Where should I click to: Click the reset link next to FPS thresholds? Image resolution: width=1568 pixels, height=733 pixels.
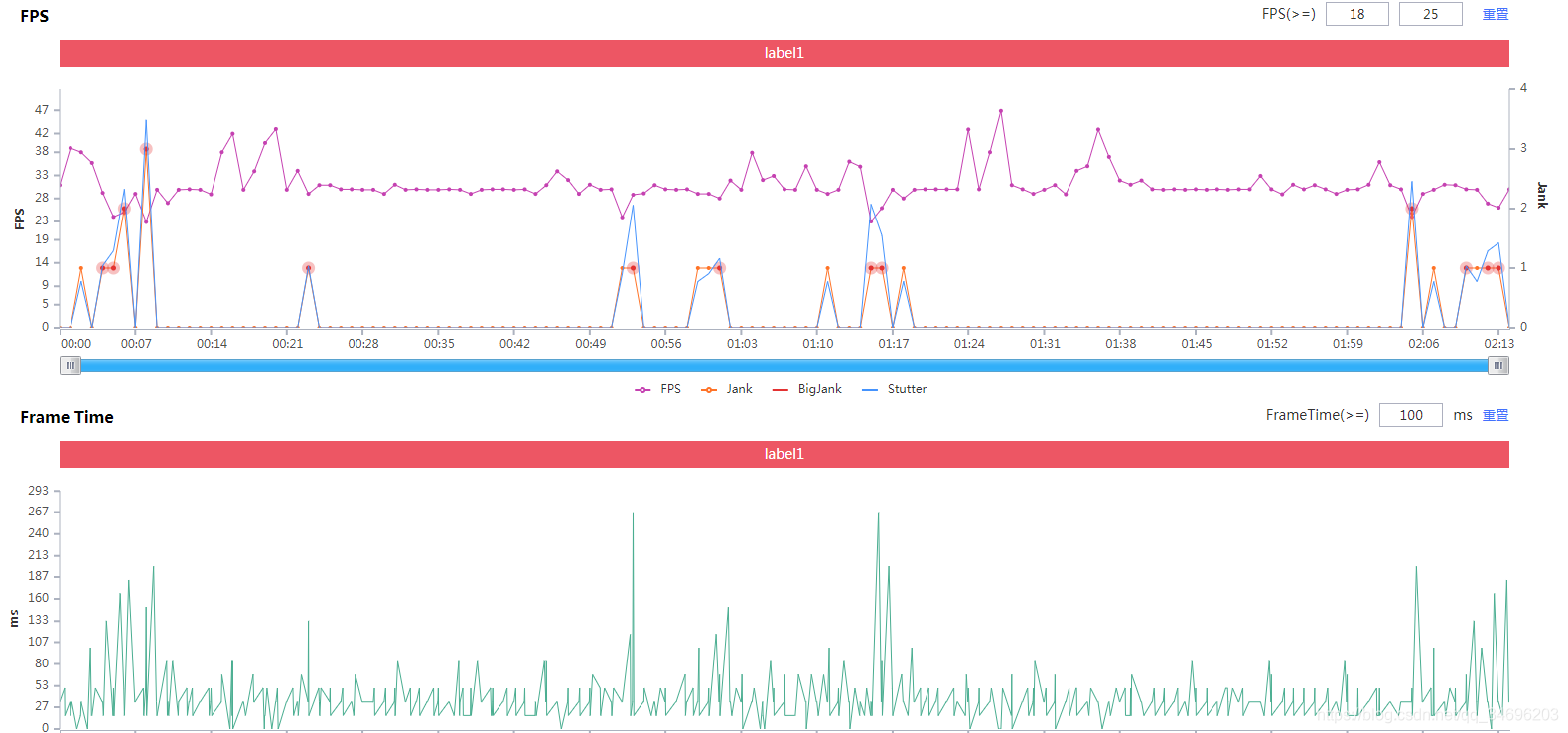[1496, 14]
